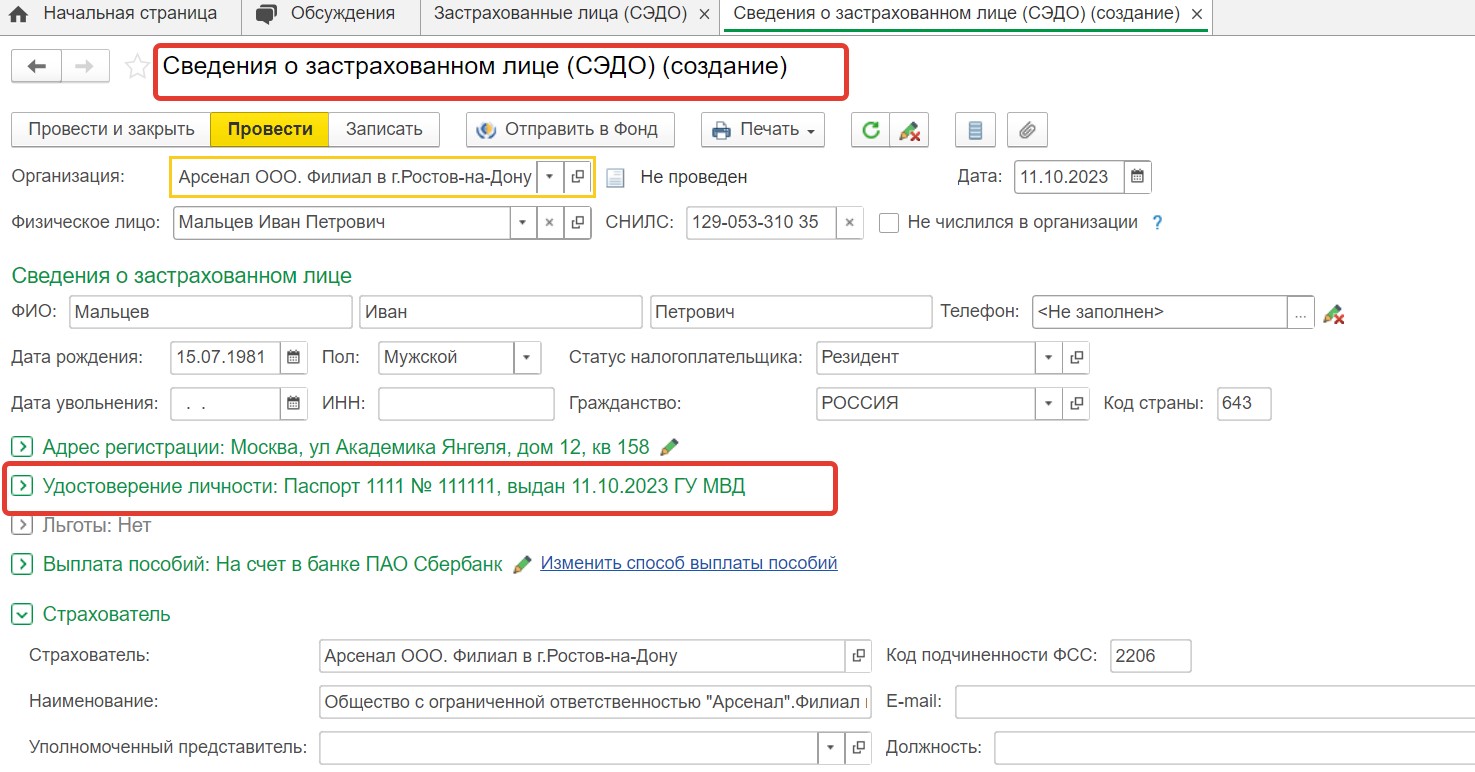Enable 'Не числился в организации' checkbox
The height and width of the screenshot is (772, 1475).
pyautogui.click(x=888, y=223)
